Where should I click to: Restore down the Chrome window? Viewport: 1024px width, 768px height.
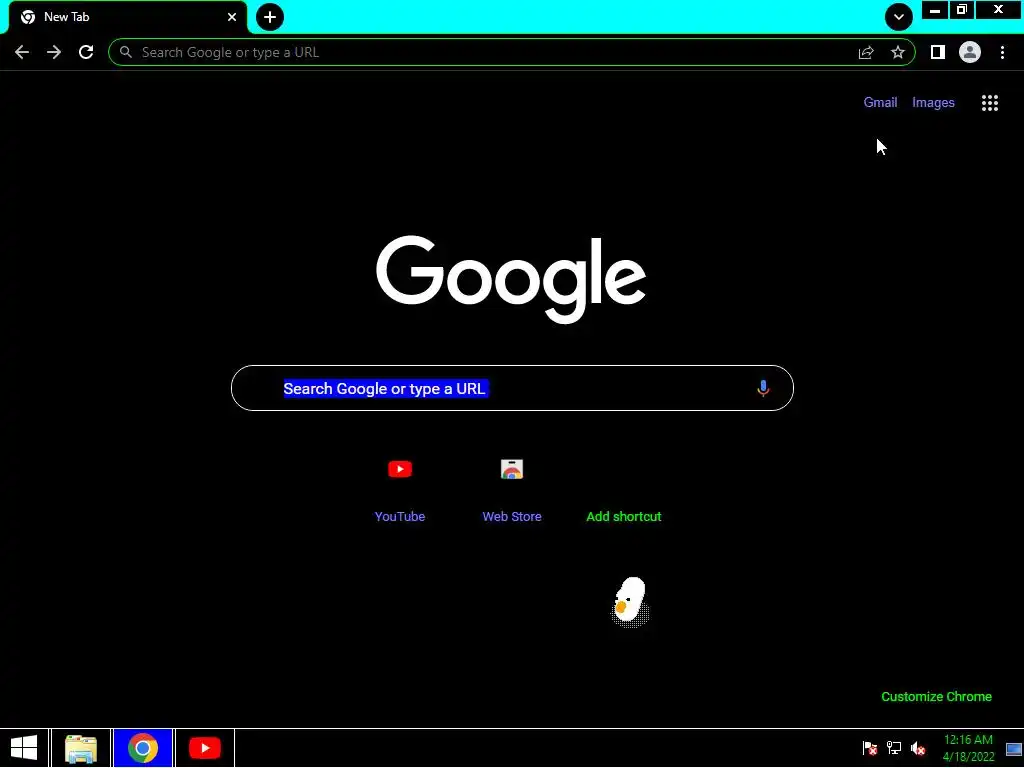click(x=961, y=10)
